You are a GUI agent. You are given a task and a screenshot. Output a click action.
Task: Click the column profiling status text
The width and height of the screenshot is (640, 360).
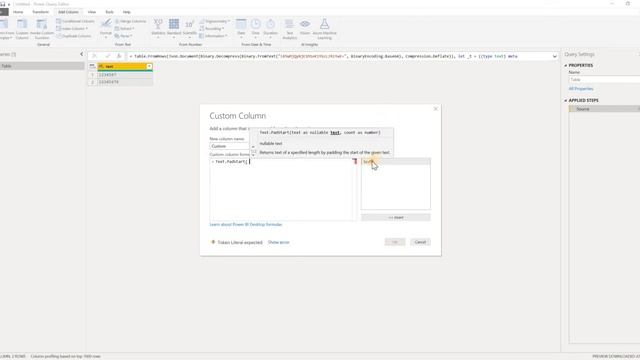66,356
